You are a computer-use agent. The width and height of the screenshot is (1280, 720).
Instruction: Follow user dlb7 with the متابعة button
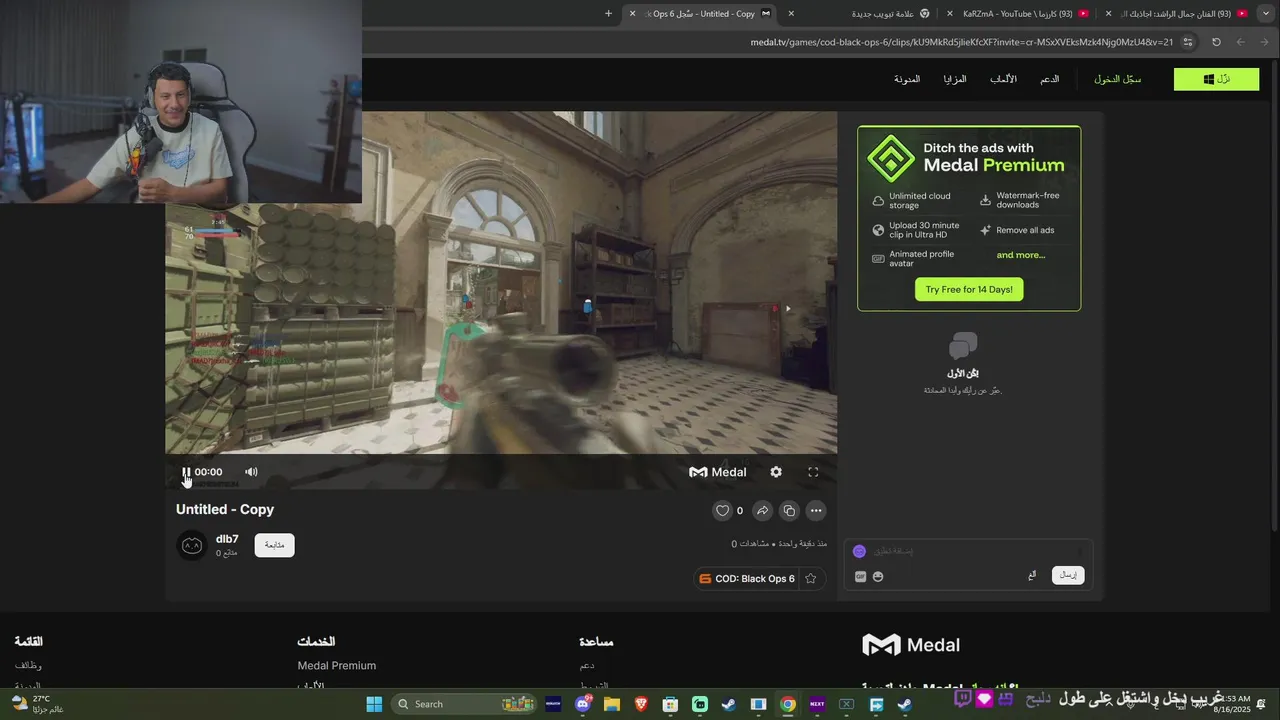tap(274, 545)
